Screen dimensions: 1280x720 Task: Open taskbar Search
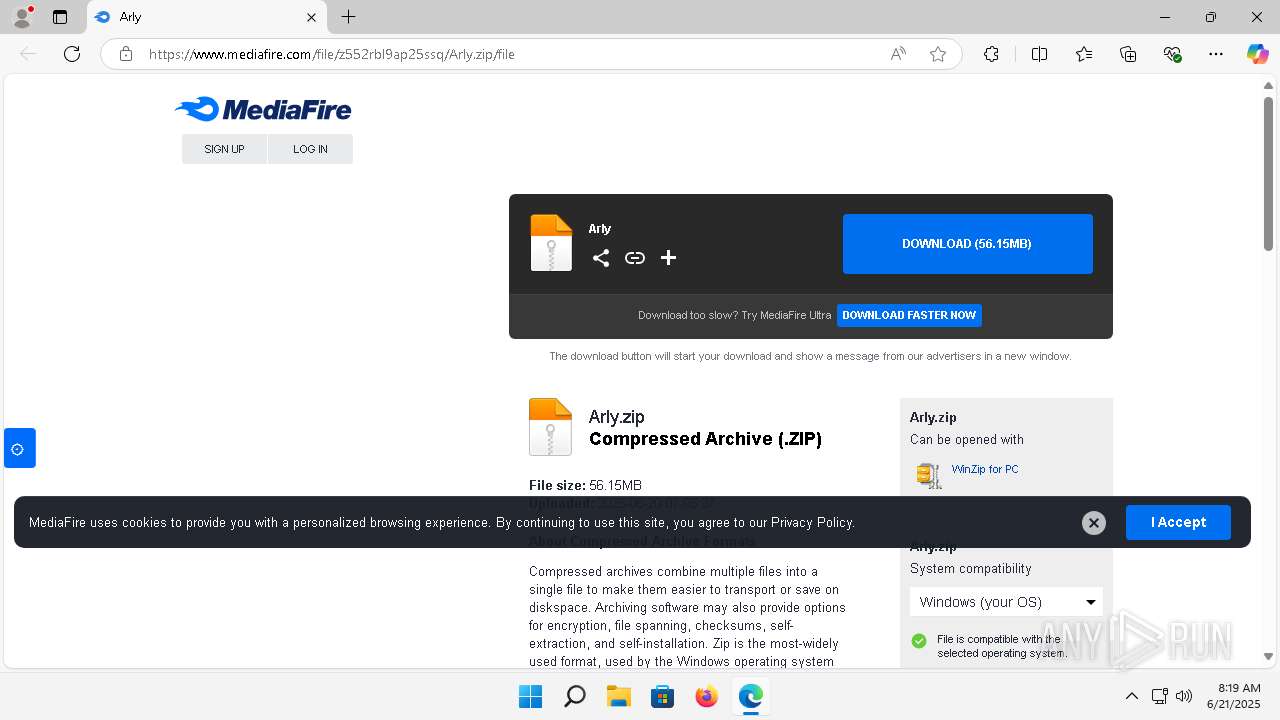(574, 696)
